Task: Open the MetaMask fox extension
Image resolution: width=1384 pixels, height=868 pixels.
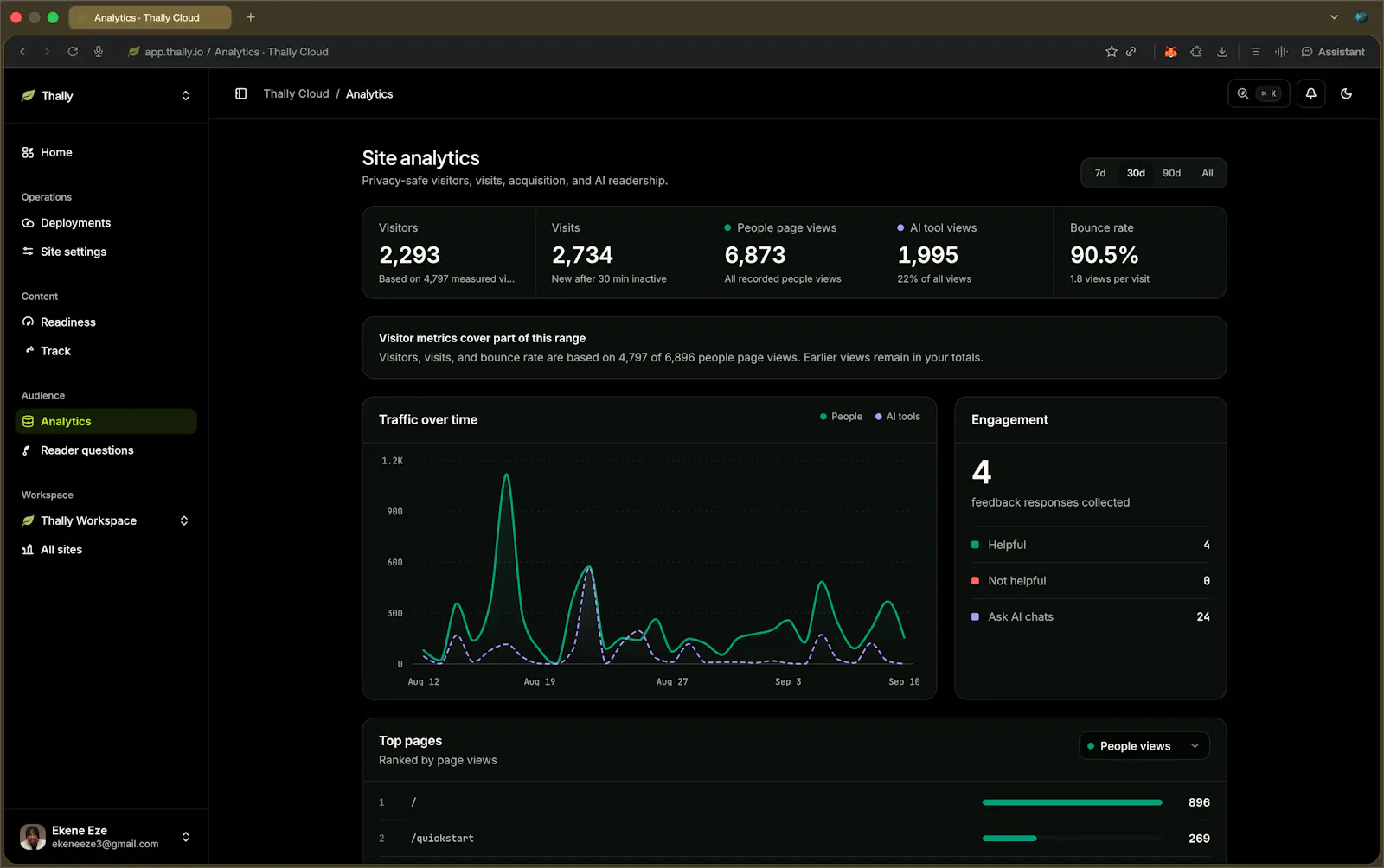Action: pyautogui.click(x=1170, y=52)
